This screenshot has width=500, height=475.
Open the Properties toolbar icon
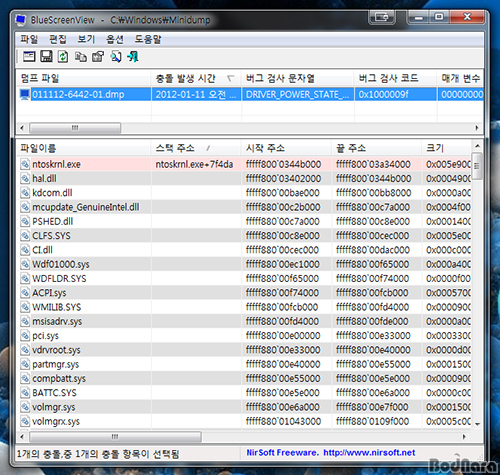tap(98, 57)
